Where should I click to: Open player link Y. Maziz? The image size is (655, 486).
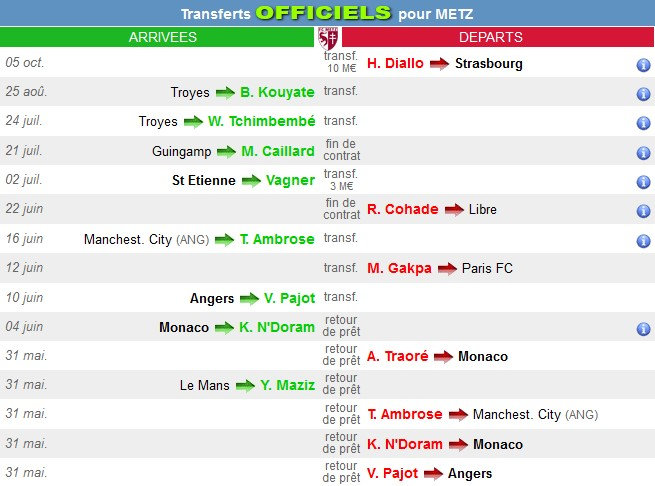287,385
